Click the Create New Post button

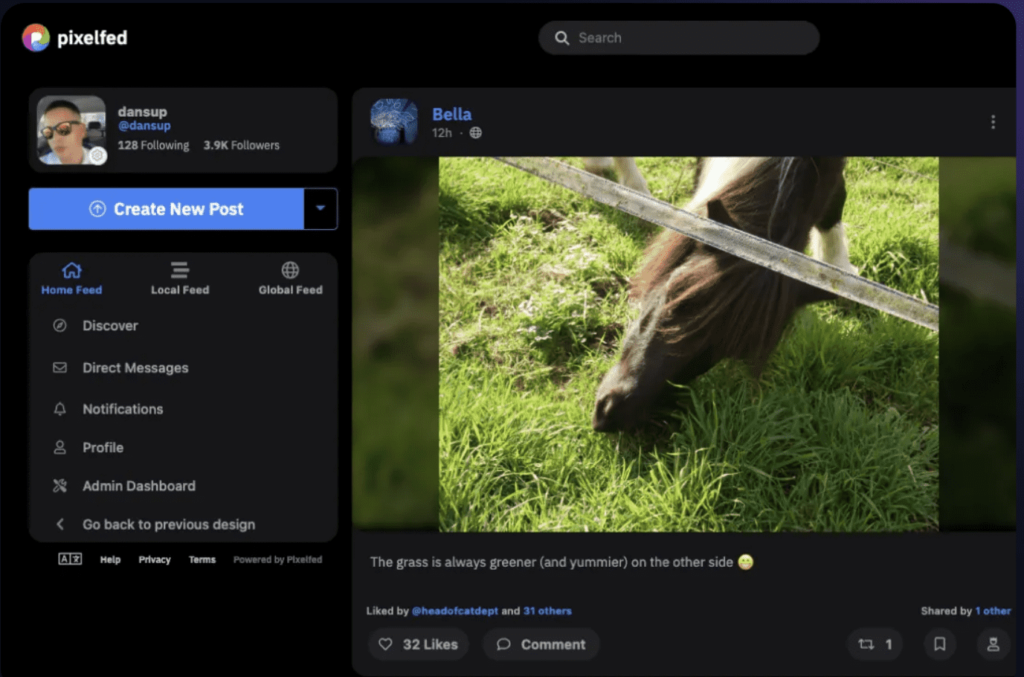point(167,209)
